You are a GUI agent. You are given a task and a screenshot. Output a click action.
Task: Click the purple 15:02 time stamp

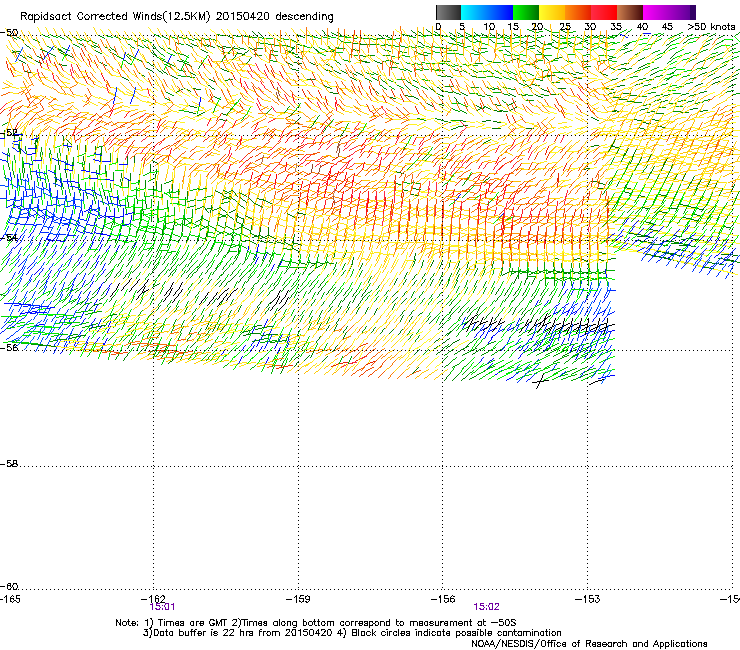(487, 607)
